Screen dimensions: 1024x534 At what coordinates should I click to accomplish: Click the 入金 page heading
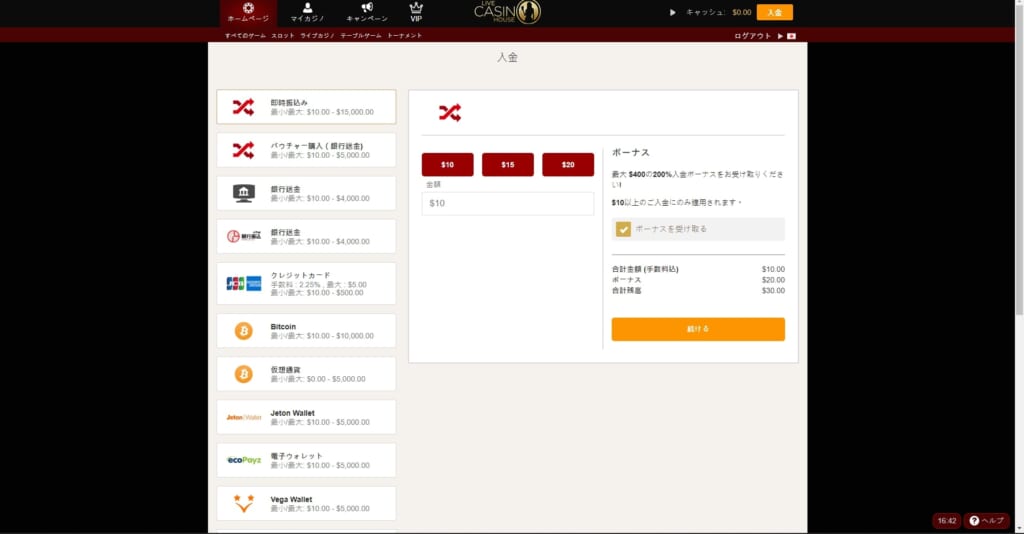507,57
